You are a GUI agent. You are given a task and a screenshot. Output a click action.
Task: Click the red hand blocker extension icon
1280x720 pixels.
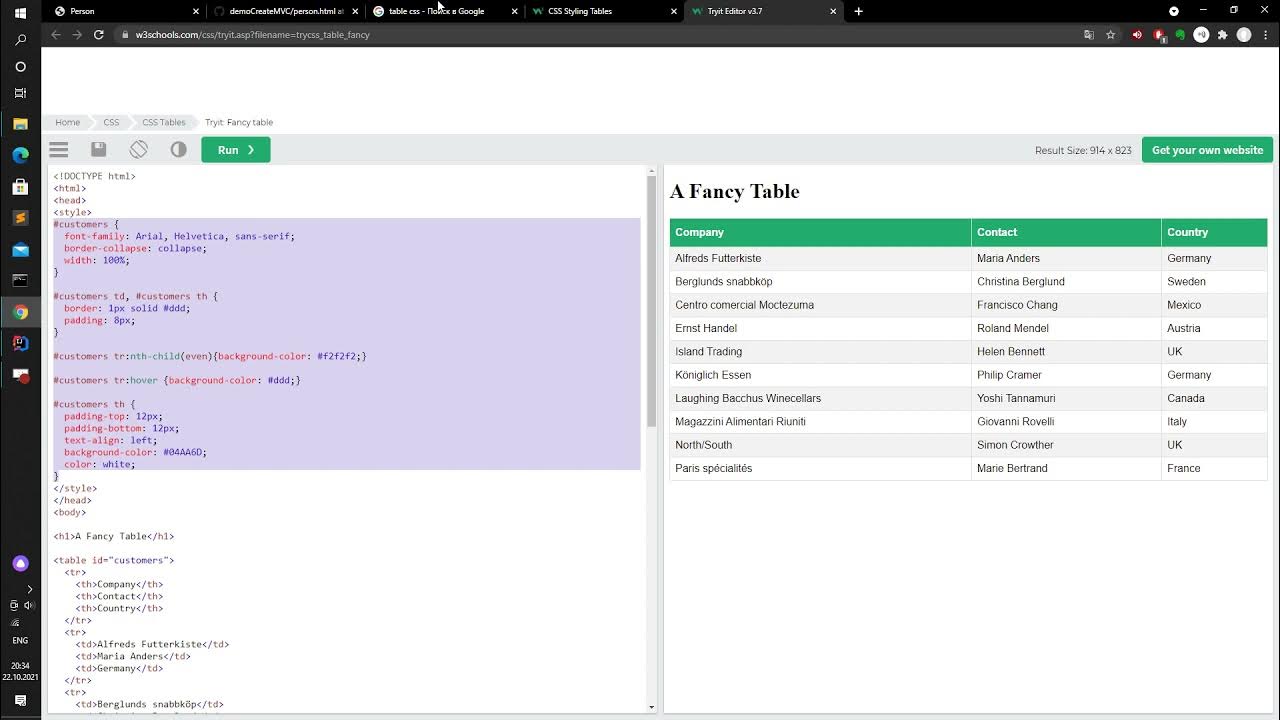1159,35
